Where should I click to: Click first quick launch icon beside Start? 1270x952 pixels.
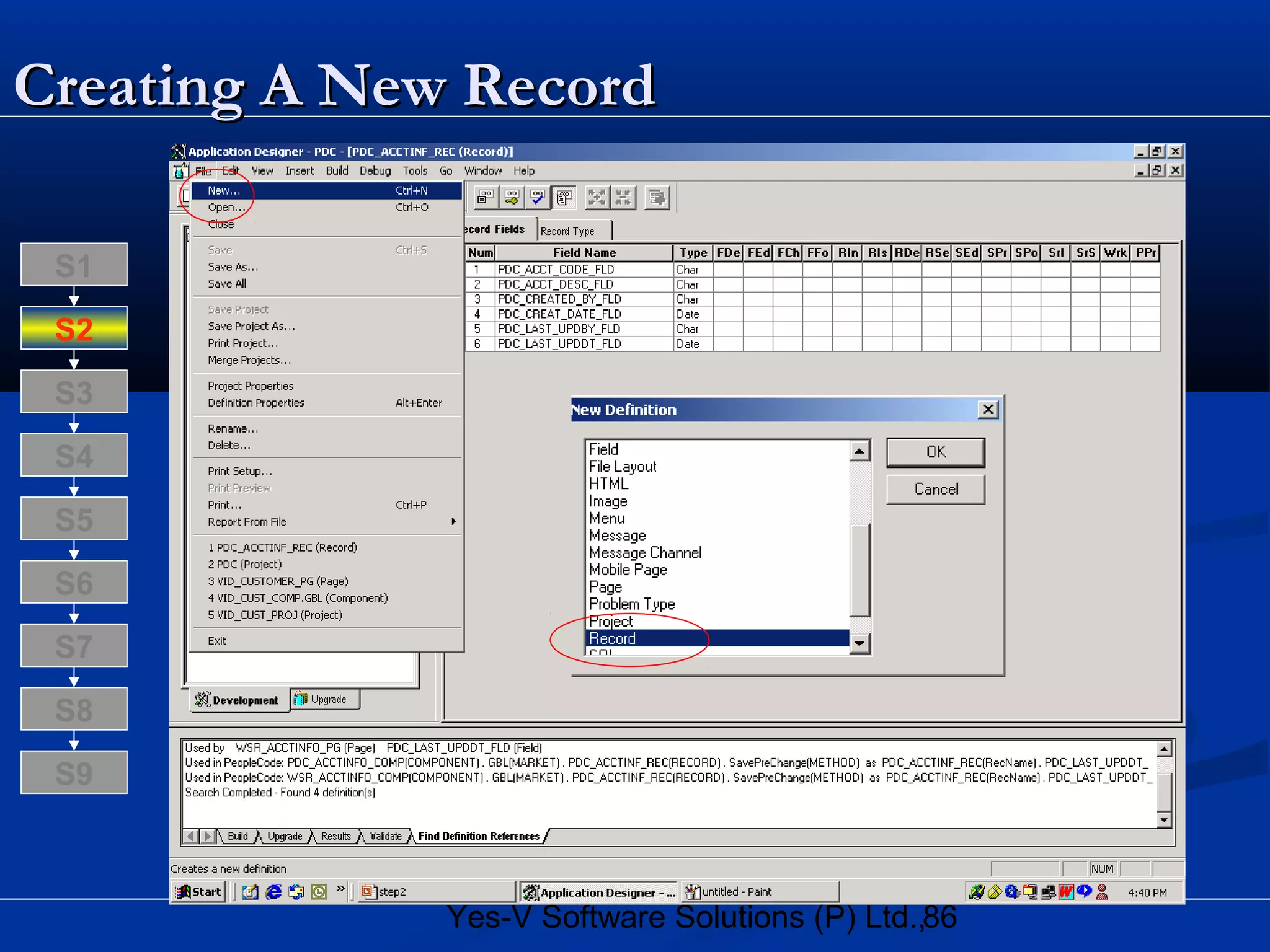click(251, 892)
